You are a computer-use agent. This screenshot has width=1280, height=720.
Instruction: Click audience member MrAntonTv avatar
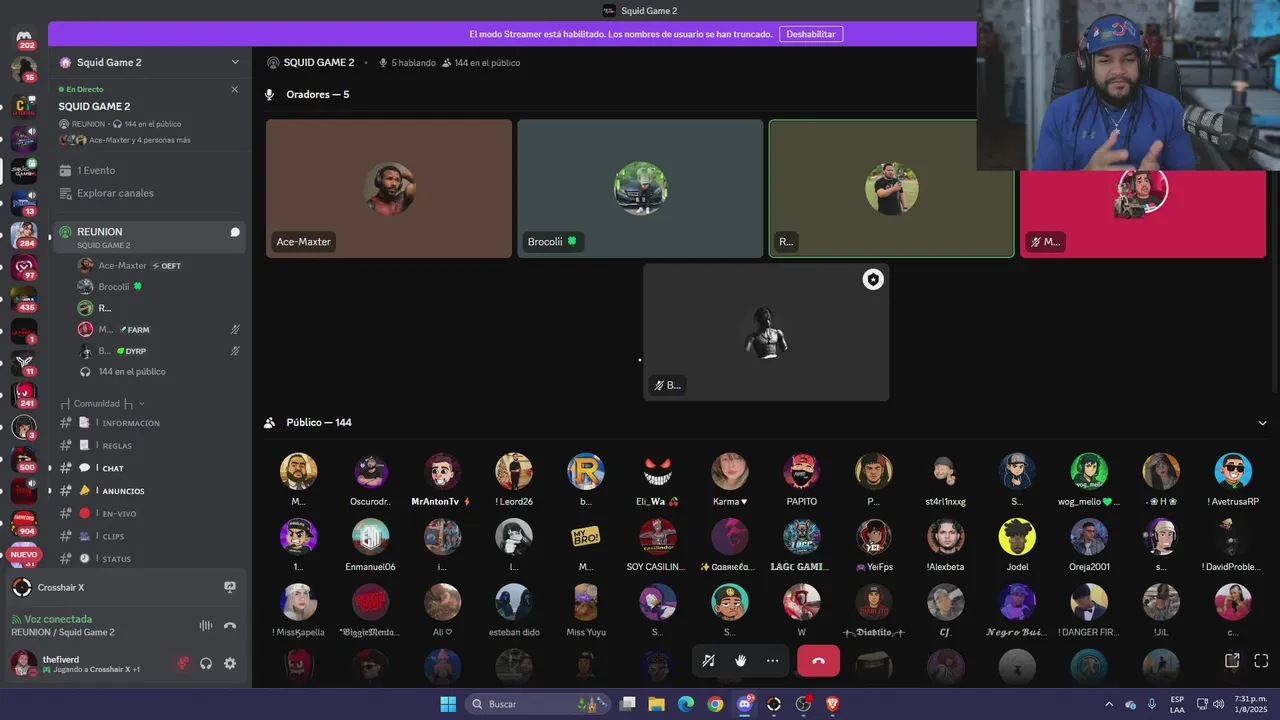[x=442, y=471]
